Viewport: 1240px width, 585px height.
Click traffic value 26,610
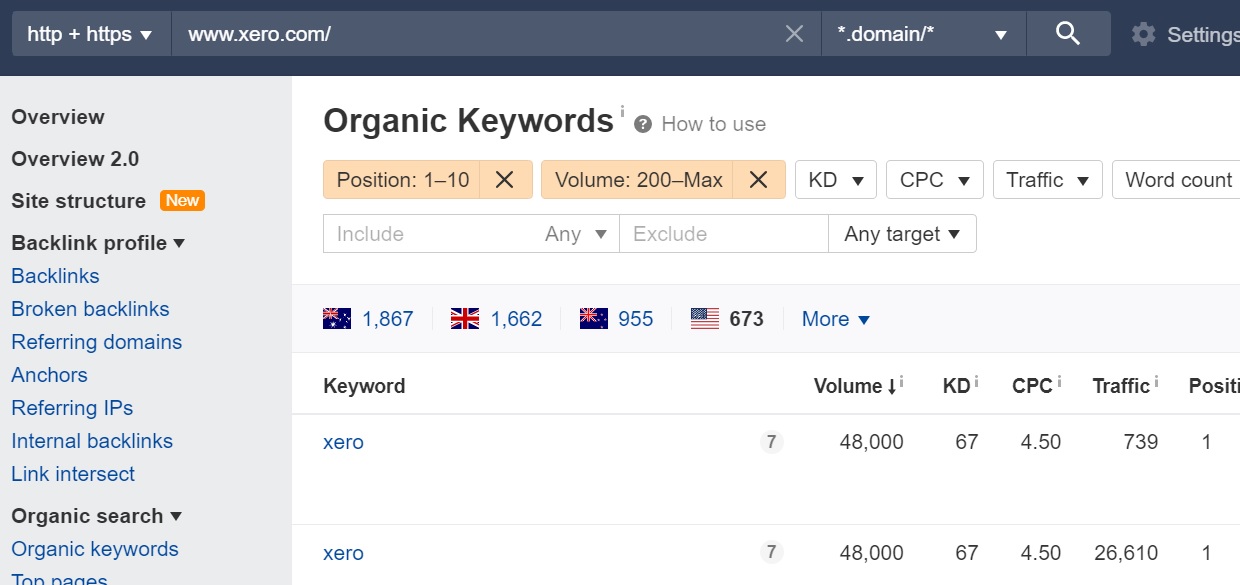point(1126,553)
